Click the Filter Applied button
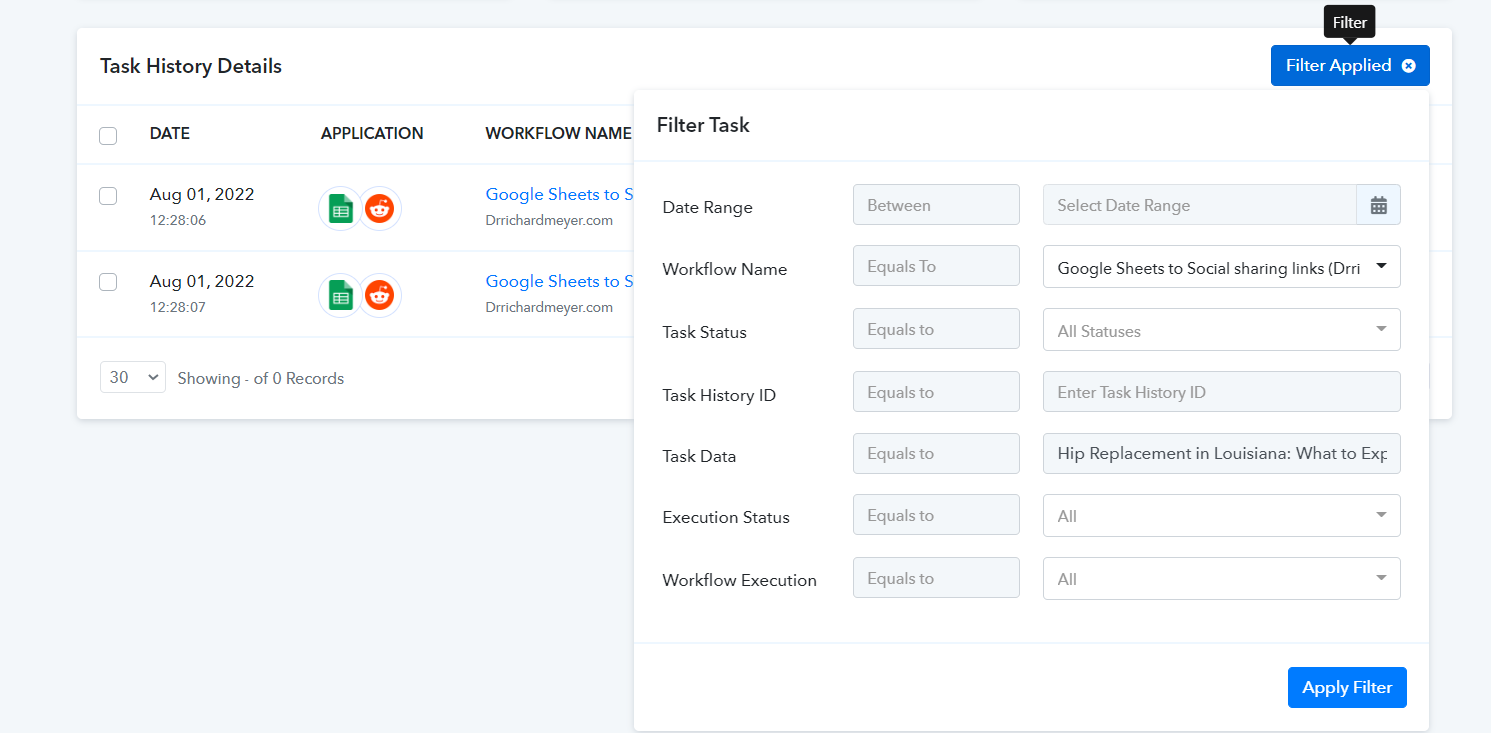The width and height of the screenshot is (1491, 733). (1350, 66)
